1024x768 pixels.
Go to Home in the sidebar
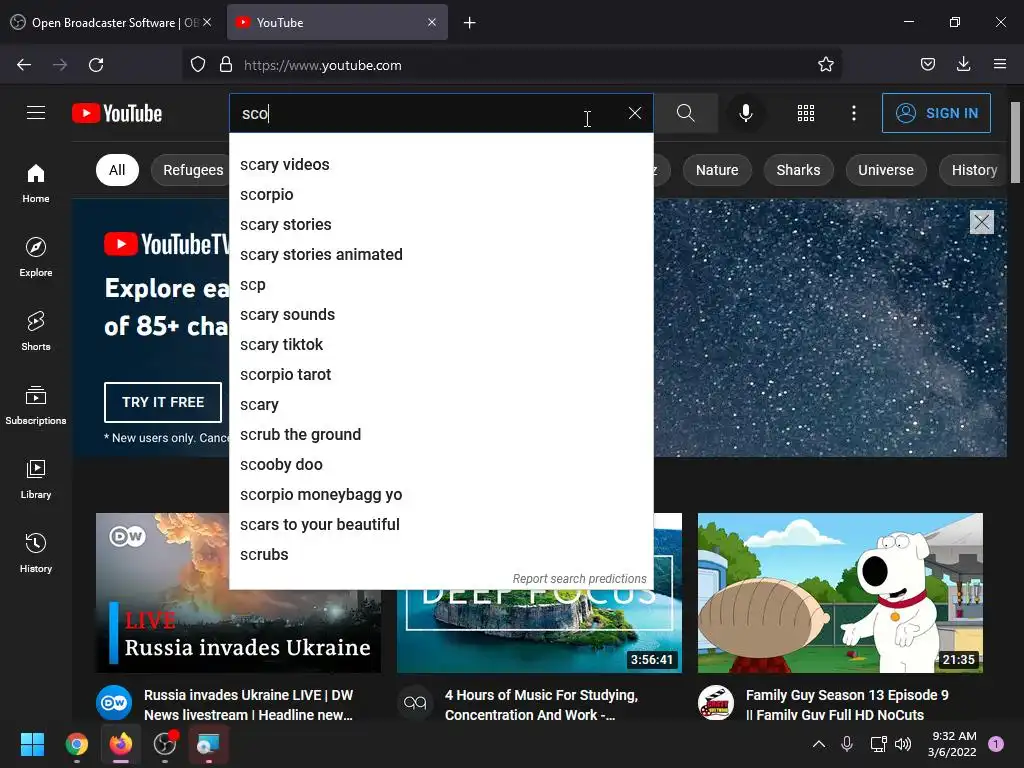coord(36,183)
